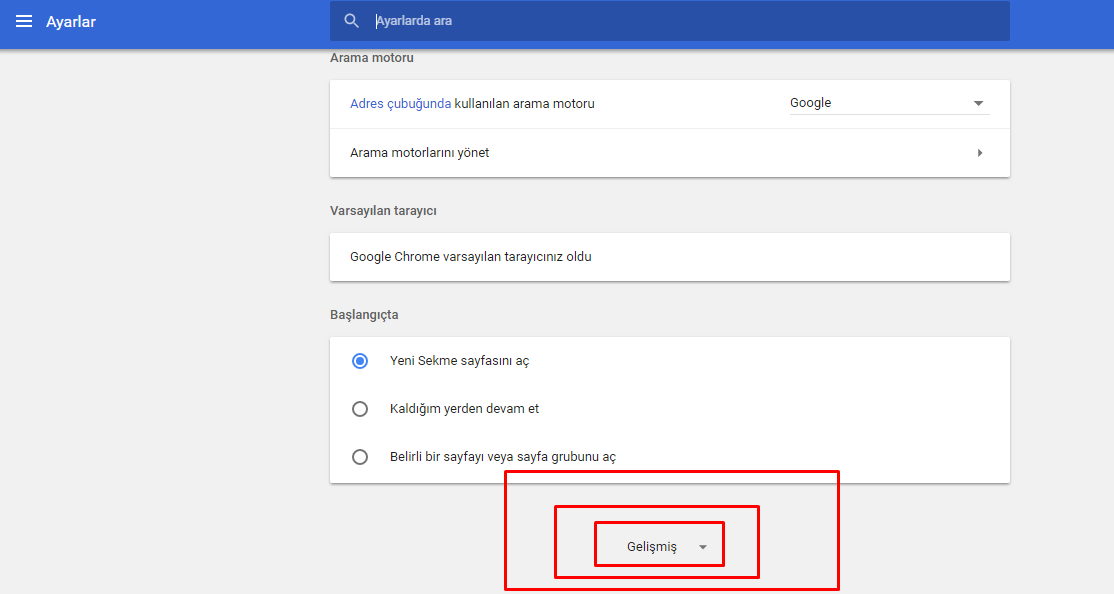This screenshot has height=594, width=1114.
Task: Open the hamburger main menu icon
Action: [x=24, y=22]
